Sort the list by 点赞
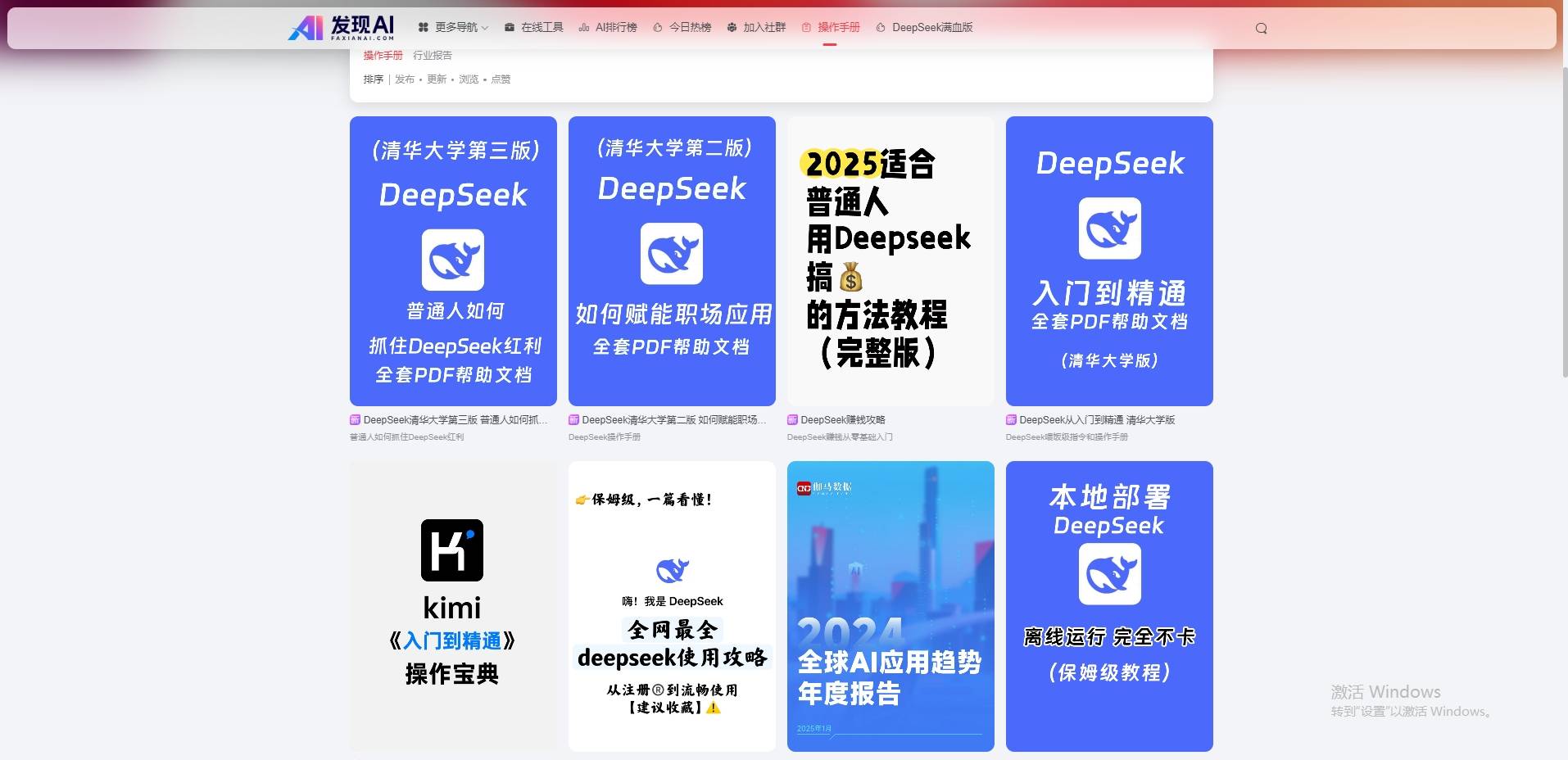Screen dimensions: 1568x760 501,79
